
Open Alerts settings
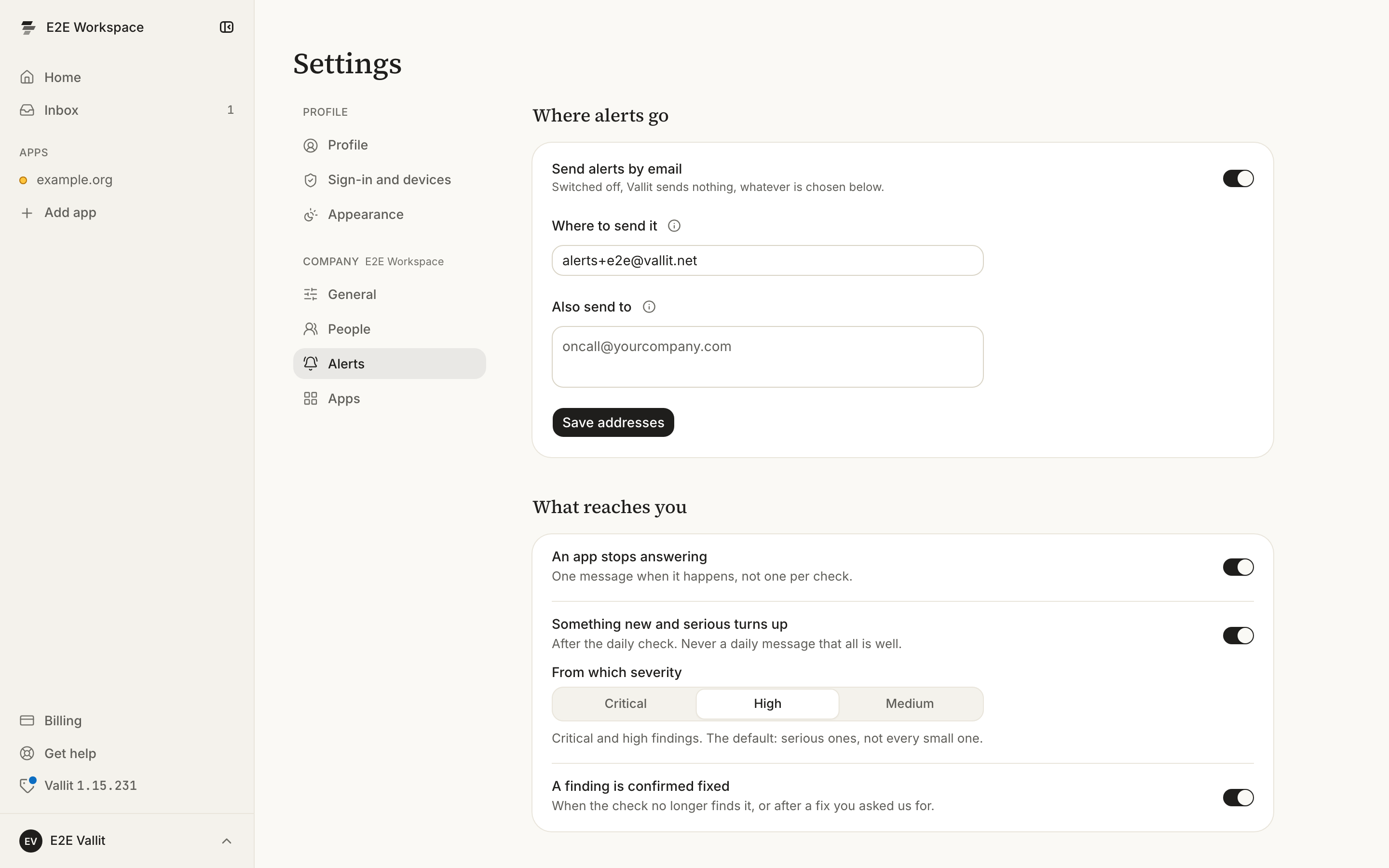point(390,364)
